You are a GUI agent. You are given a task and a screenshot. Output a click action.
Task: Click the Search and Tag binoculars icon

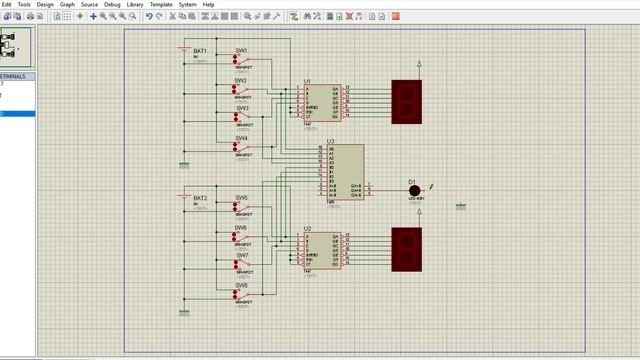click(307, 16)
